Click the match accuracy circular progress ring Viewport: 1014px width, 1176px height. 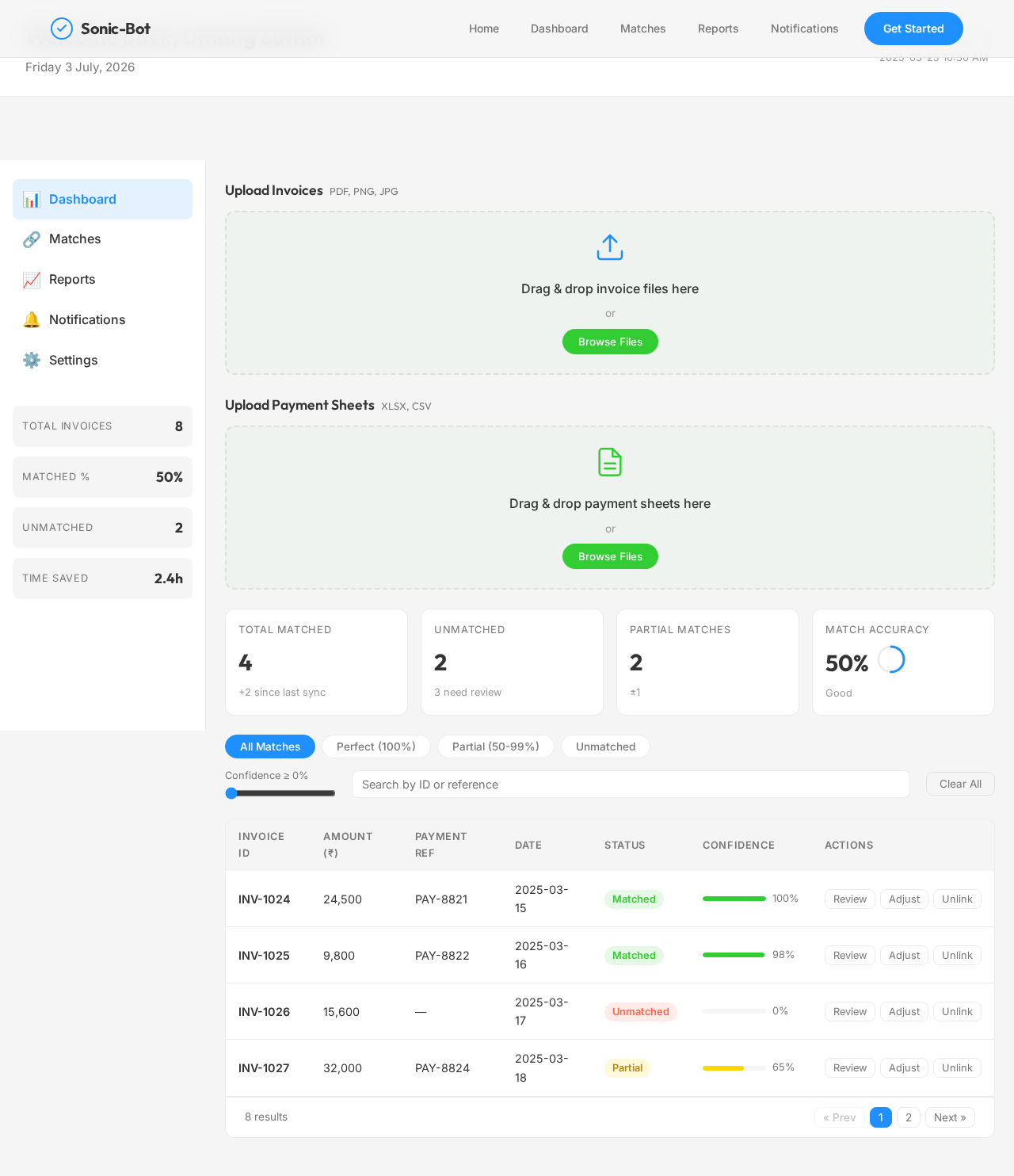point(891,659)
